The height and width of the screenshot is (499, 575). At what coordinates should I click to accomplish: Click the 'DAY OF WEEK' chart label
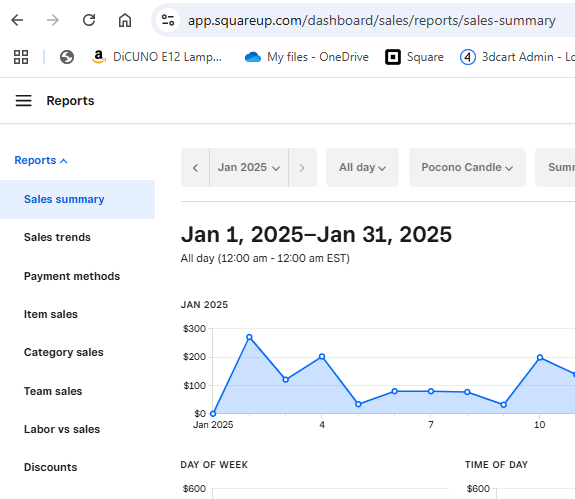point(214,465)
